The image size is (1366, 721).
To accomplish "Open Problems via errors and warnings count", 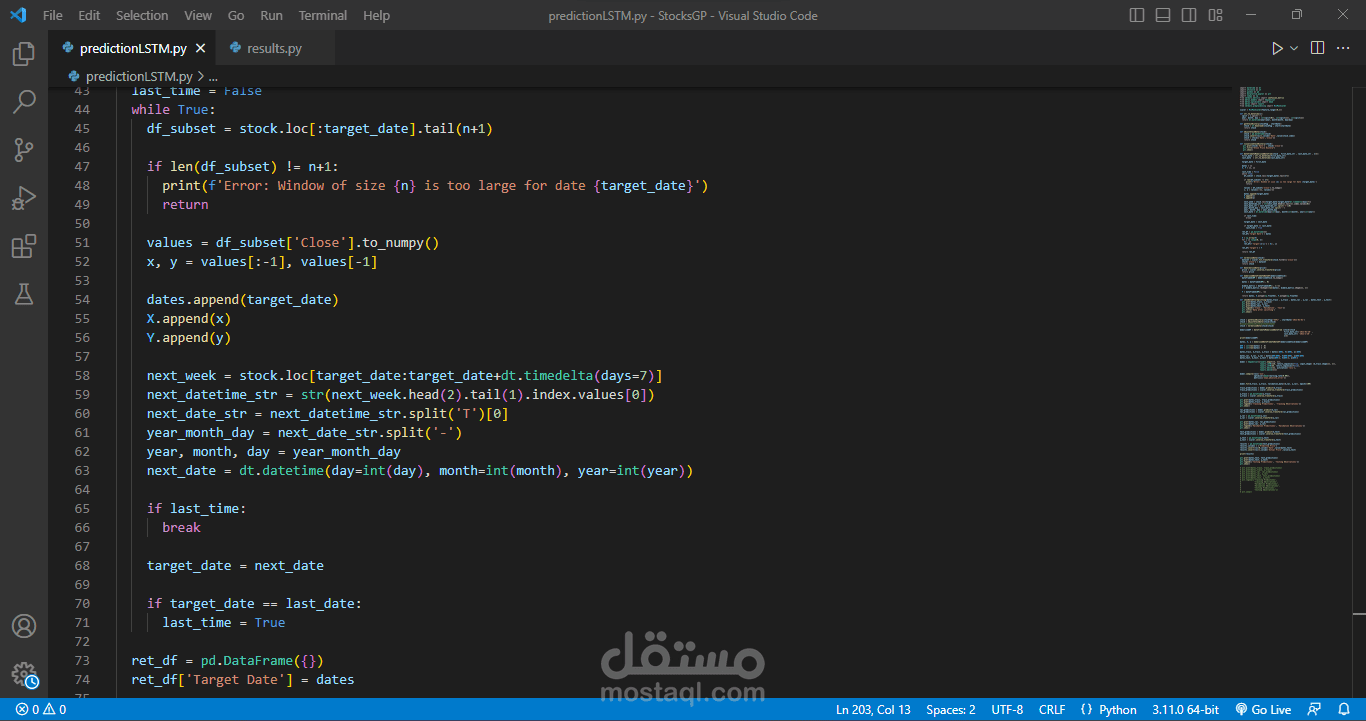I will tap(41, 710).
